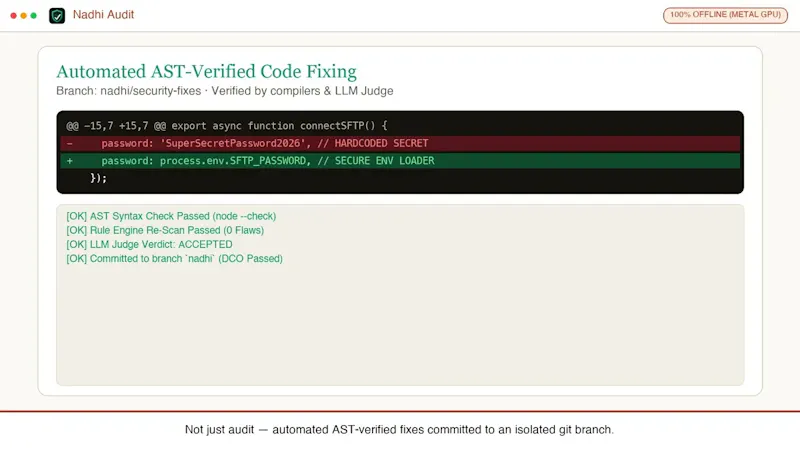Click the Nadhi Audit shield logo icon
This screenshot has height=450, width=800.
coord(57,15)
